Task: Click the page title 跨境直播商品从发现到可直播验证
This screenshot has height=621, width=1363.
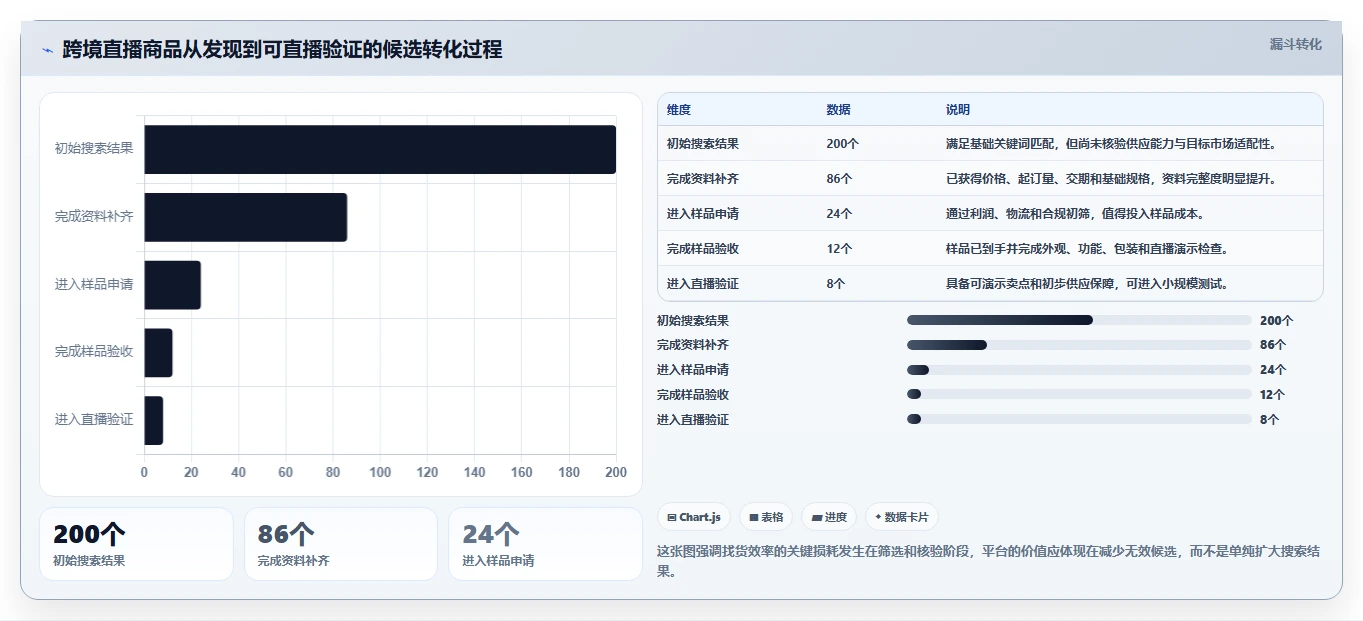Action: (x=282, y=49)
